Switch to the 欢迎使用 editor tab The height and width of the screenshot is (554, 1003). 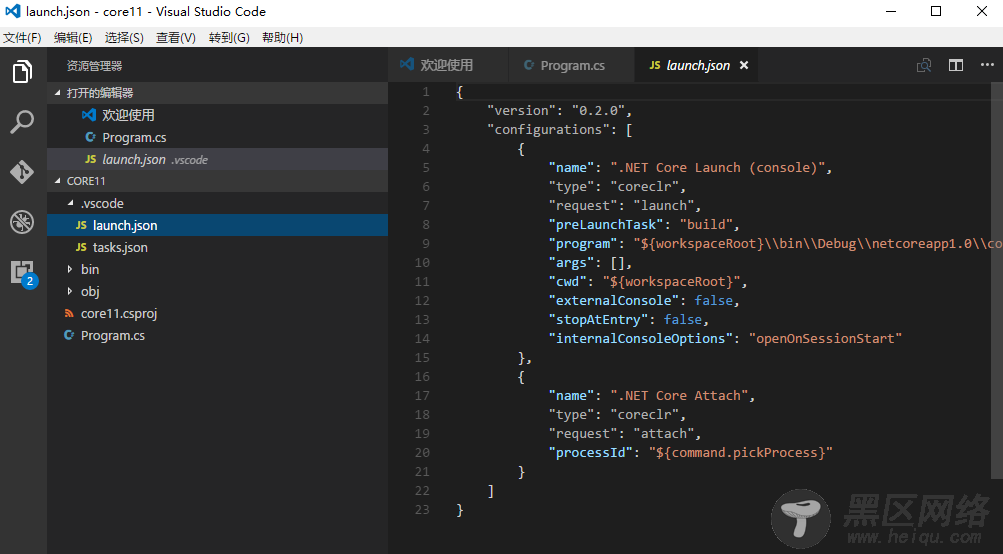(448, 65)
